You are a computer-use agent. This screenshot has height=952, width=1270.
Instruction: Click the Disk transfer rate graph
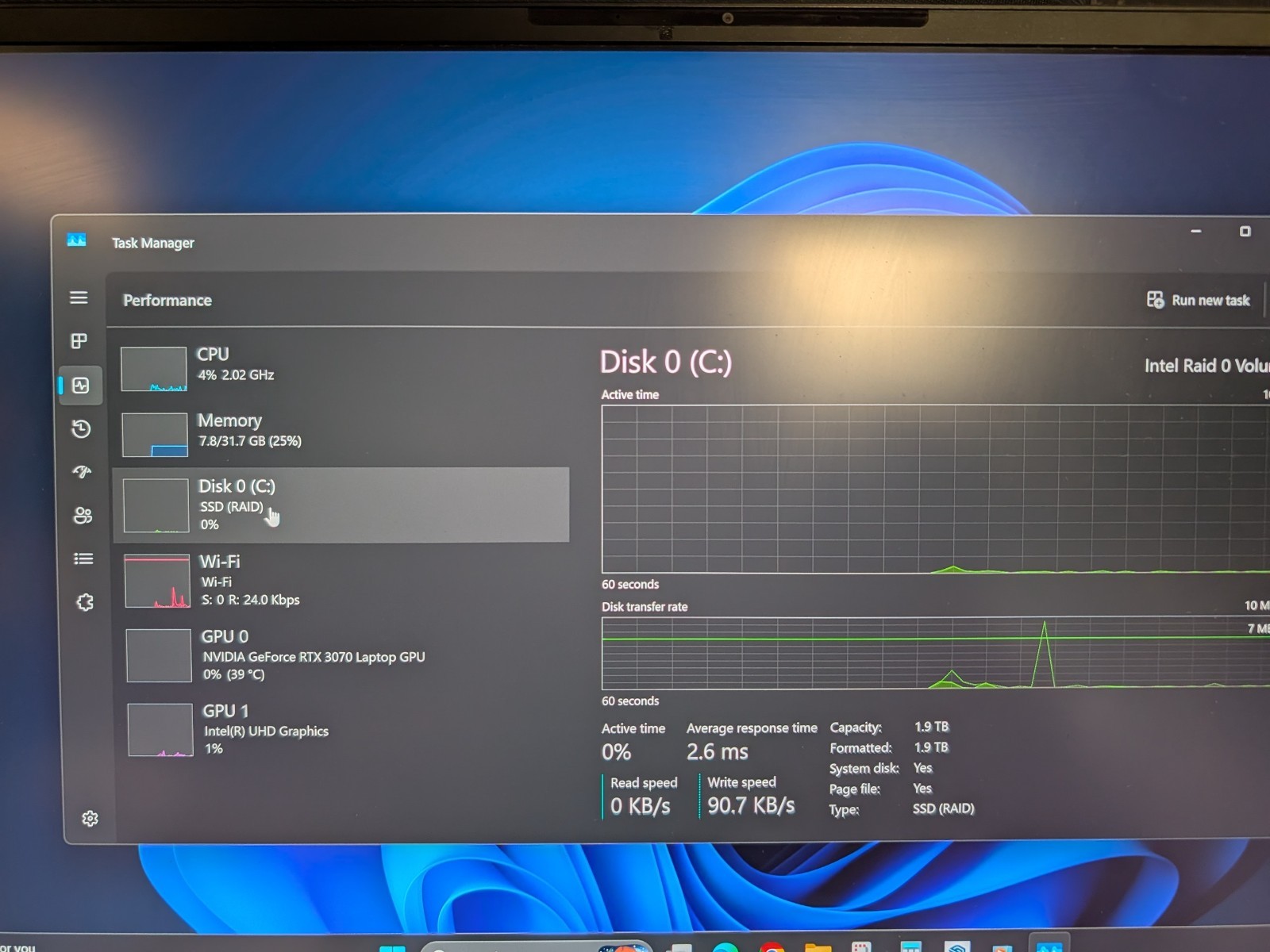[x=935, y=653]
